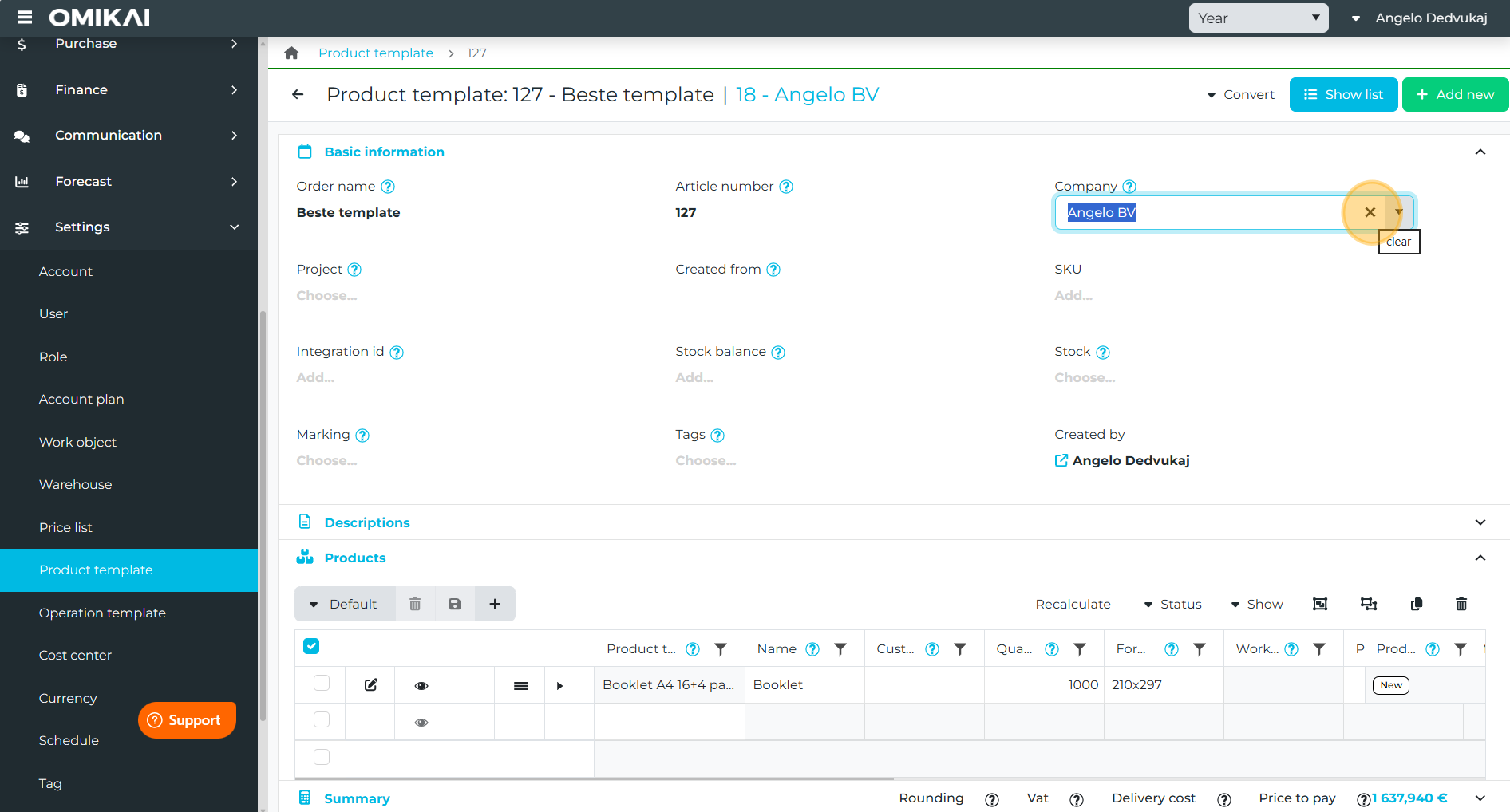Open Operation template in sidebar

coord(102,613)
